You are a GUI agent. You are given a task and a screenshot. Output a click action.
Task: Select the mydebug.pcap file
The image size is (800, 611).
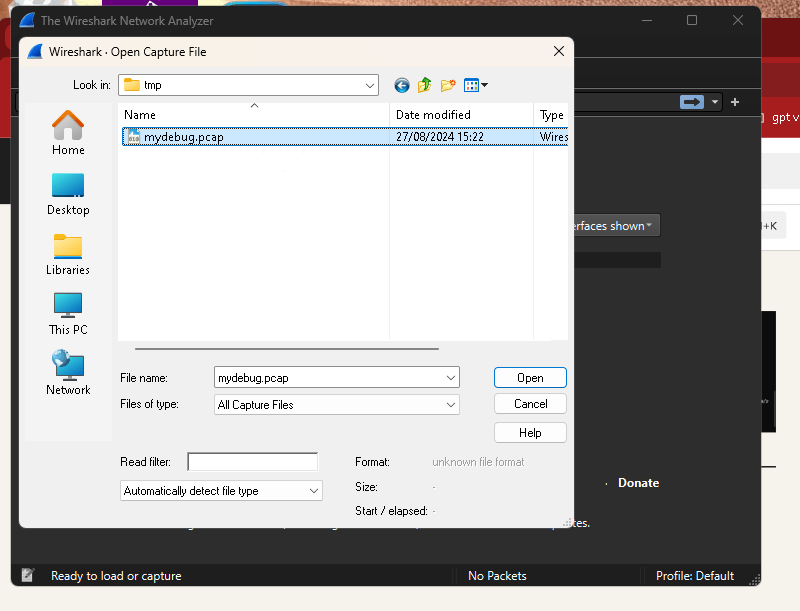[x=345, y=137]
